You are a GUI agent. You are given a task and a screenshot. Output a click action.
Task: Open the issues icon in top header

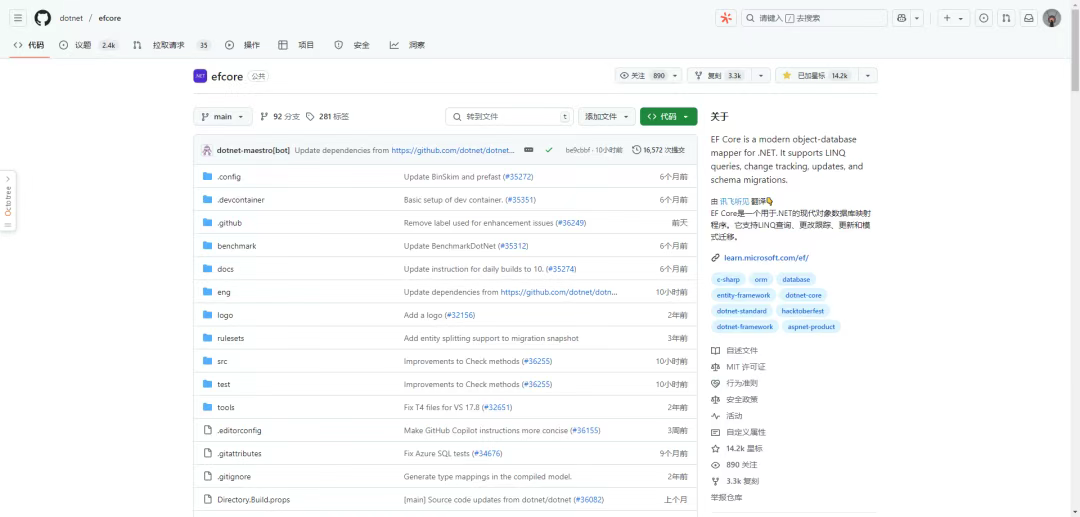983,18
